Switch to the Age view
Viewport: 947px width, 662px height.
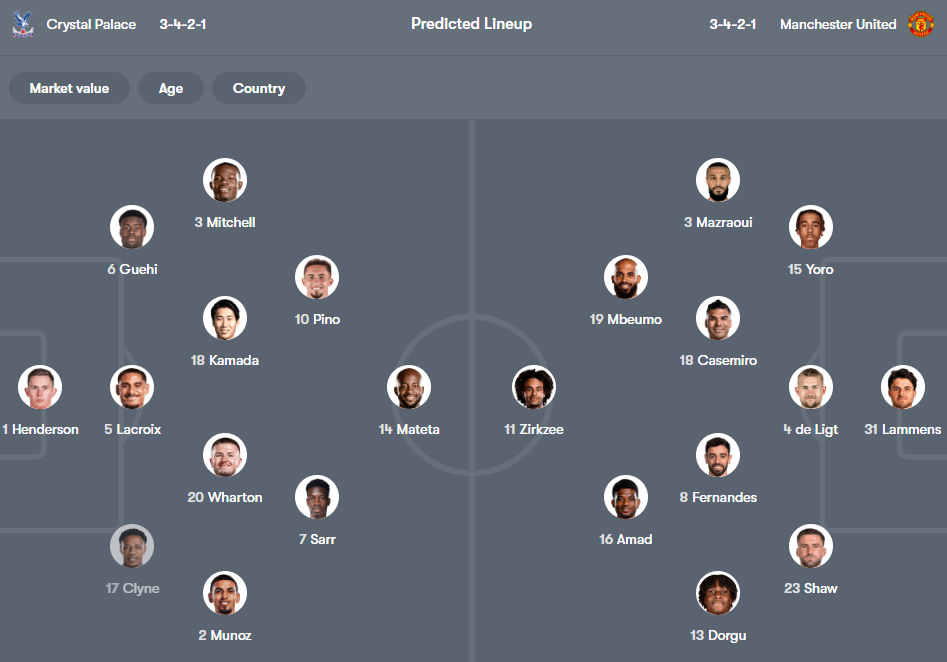coord(170,88)
